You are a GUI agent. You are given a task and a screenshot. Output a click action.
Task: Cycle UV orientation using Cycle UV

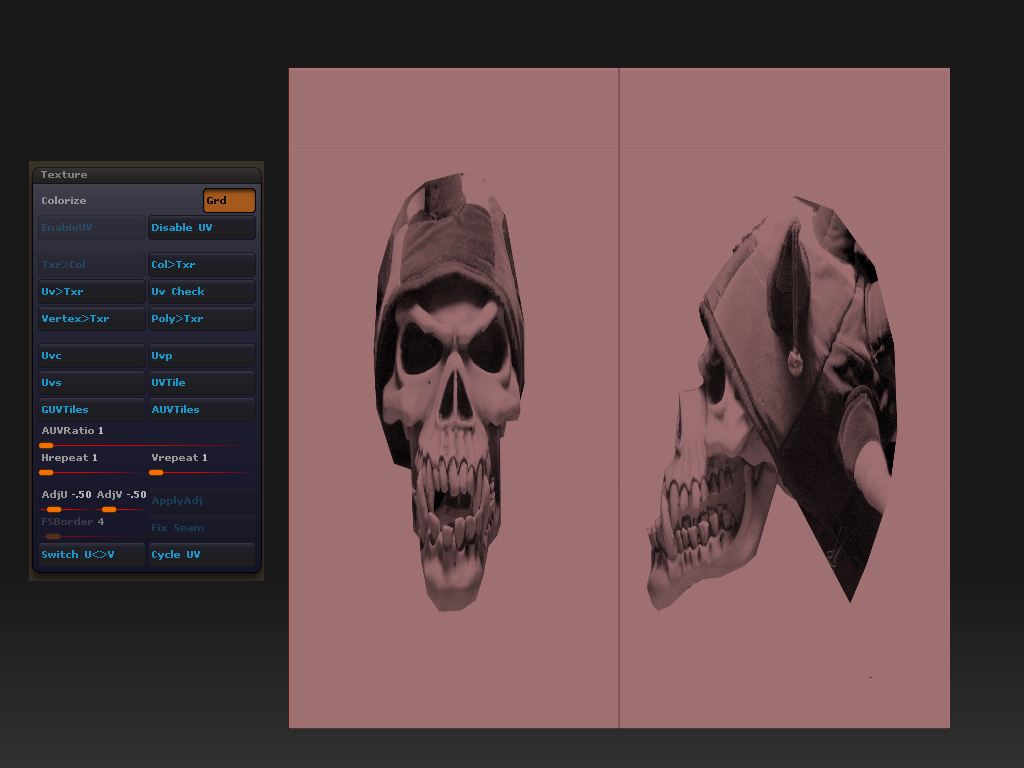click(x=201, y=554)
